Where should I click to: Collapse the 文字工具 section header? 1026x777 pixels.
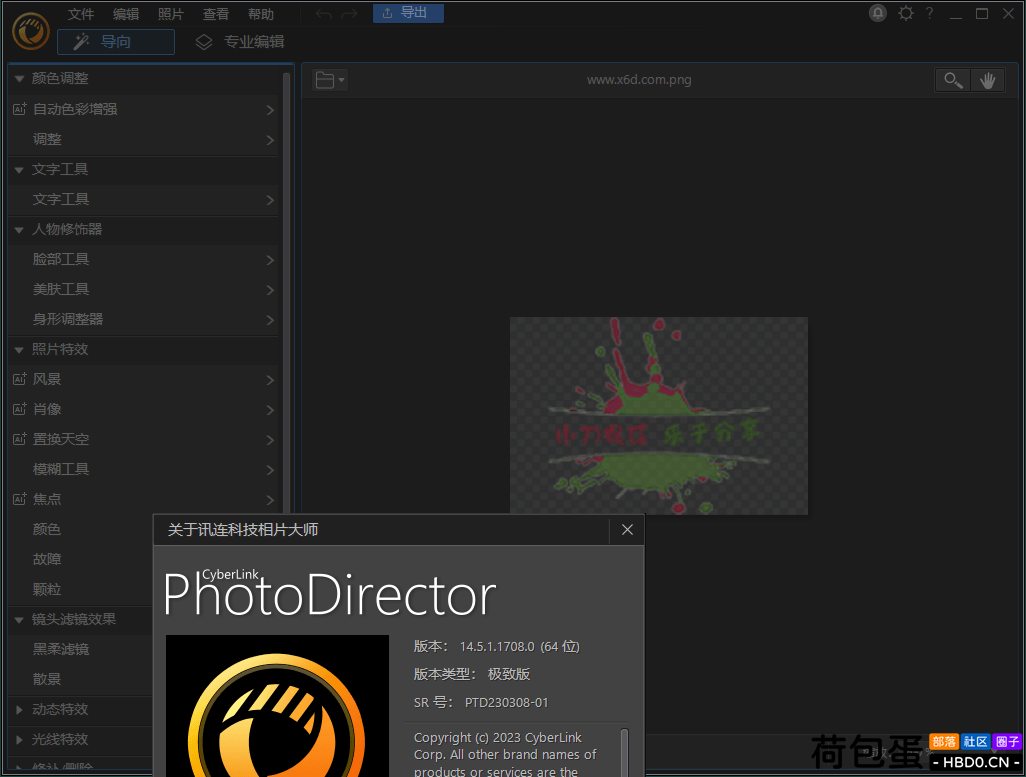tap(20, 170)
